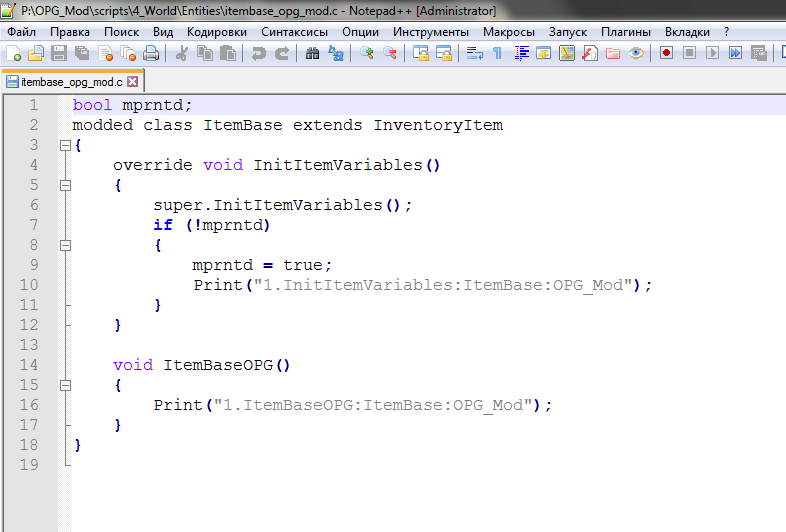Click the text 'bool mprntd;'

point(132,105)
